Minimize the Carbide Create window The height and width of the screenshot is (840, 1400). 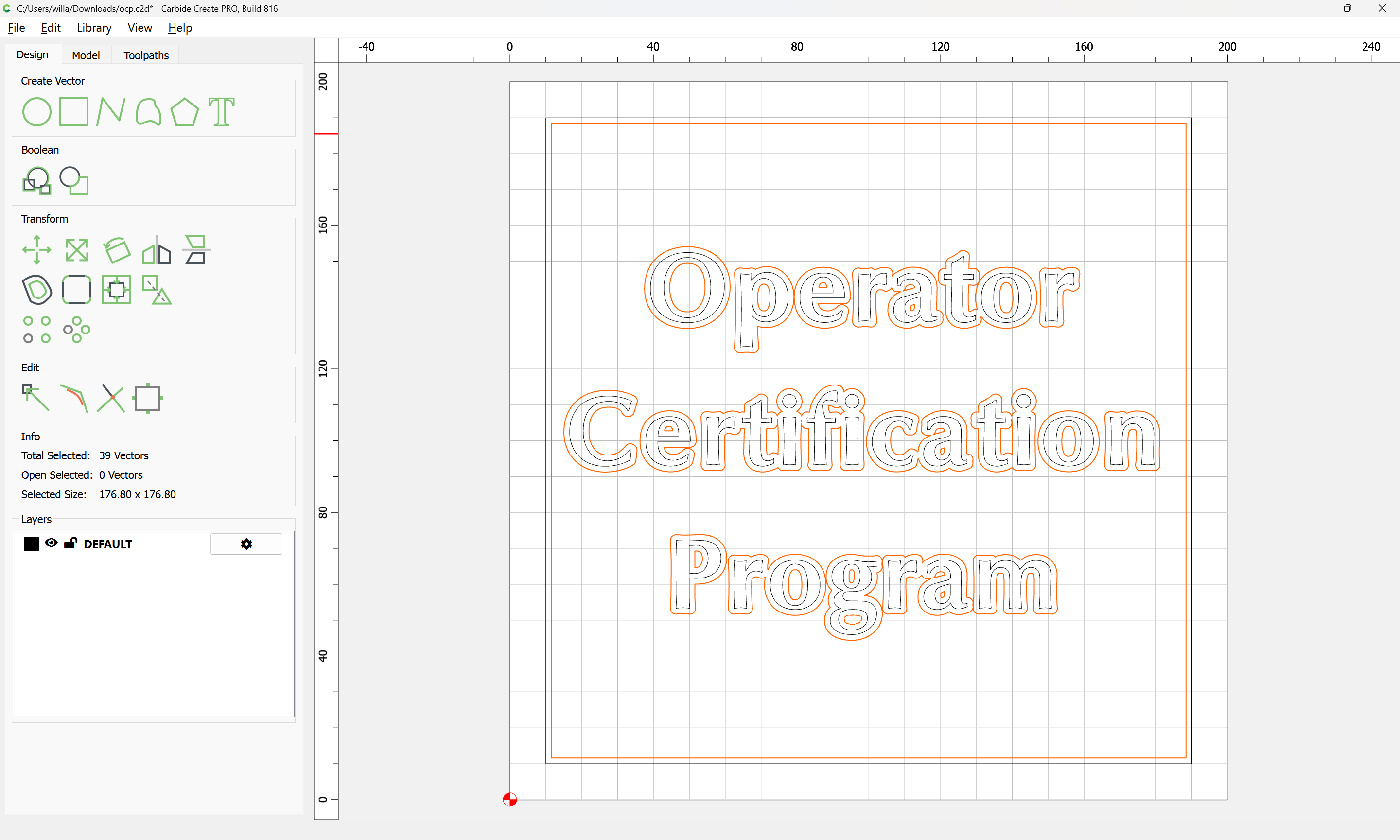[1314, 8]
